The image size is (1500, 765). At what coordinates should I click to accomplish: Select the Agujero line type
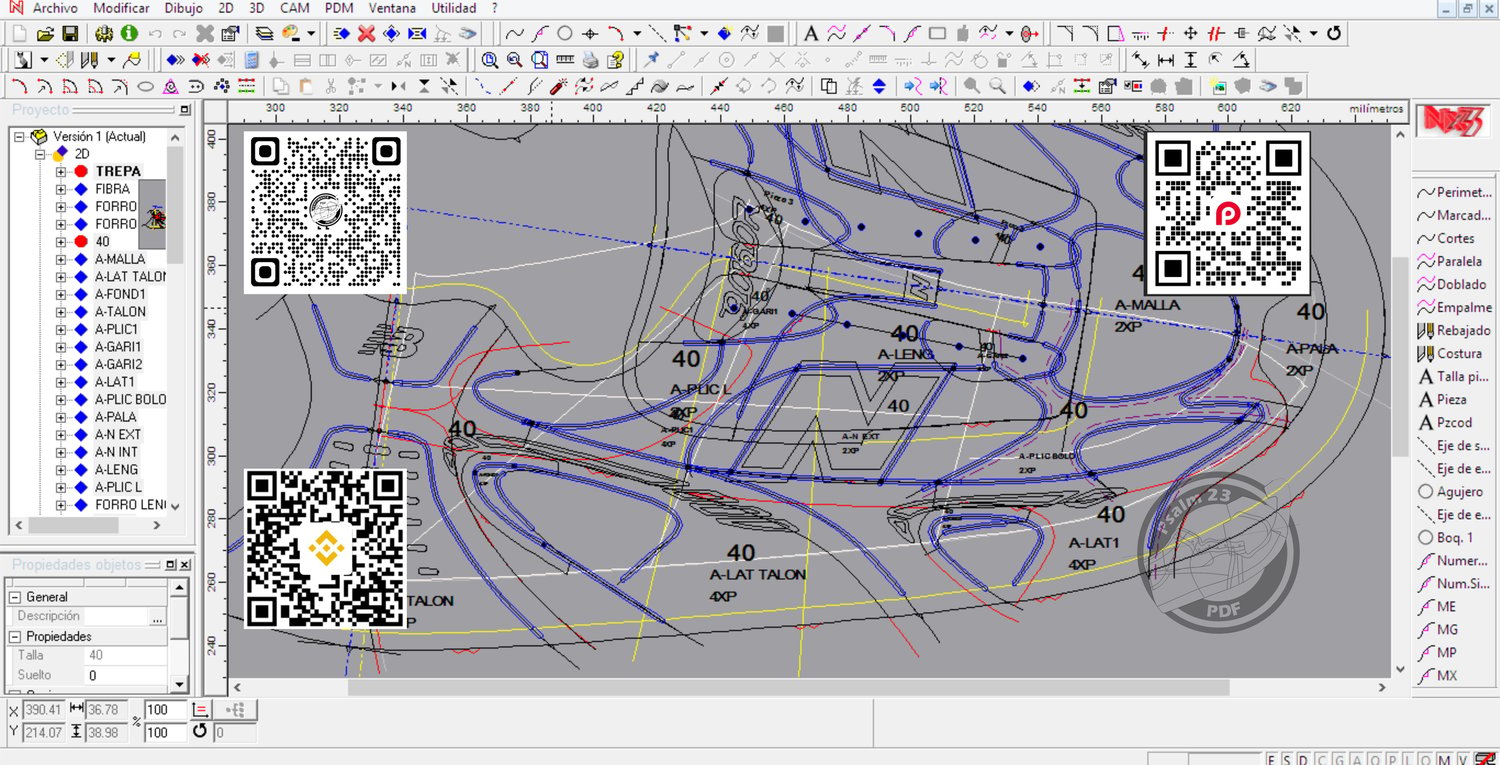1451,491
